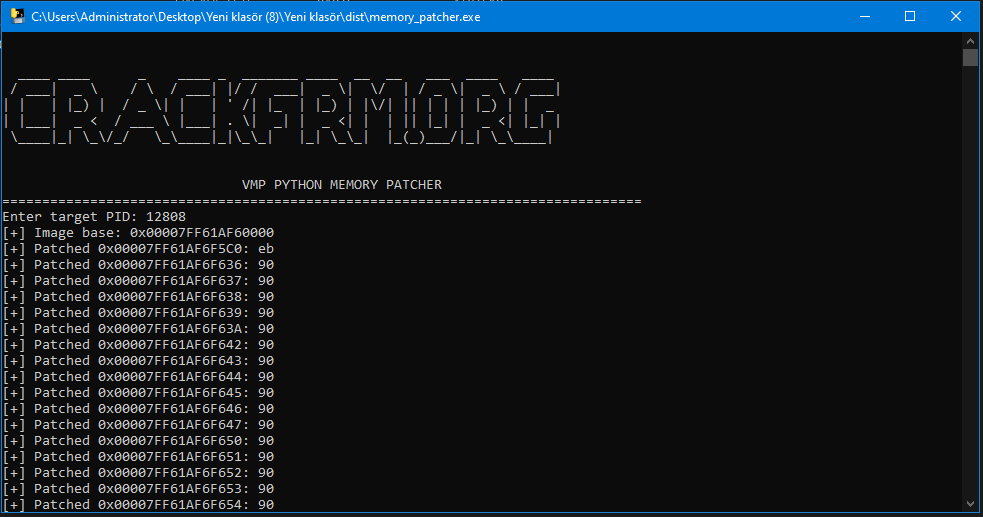Click the vertical scrollbar thumb
Screen dimensions: 983x517
click(x=970, y=57)
